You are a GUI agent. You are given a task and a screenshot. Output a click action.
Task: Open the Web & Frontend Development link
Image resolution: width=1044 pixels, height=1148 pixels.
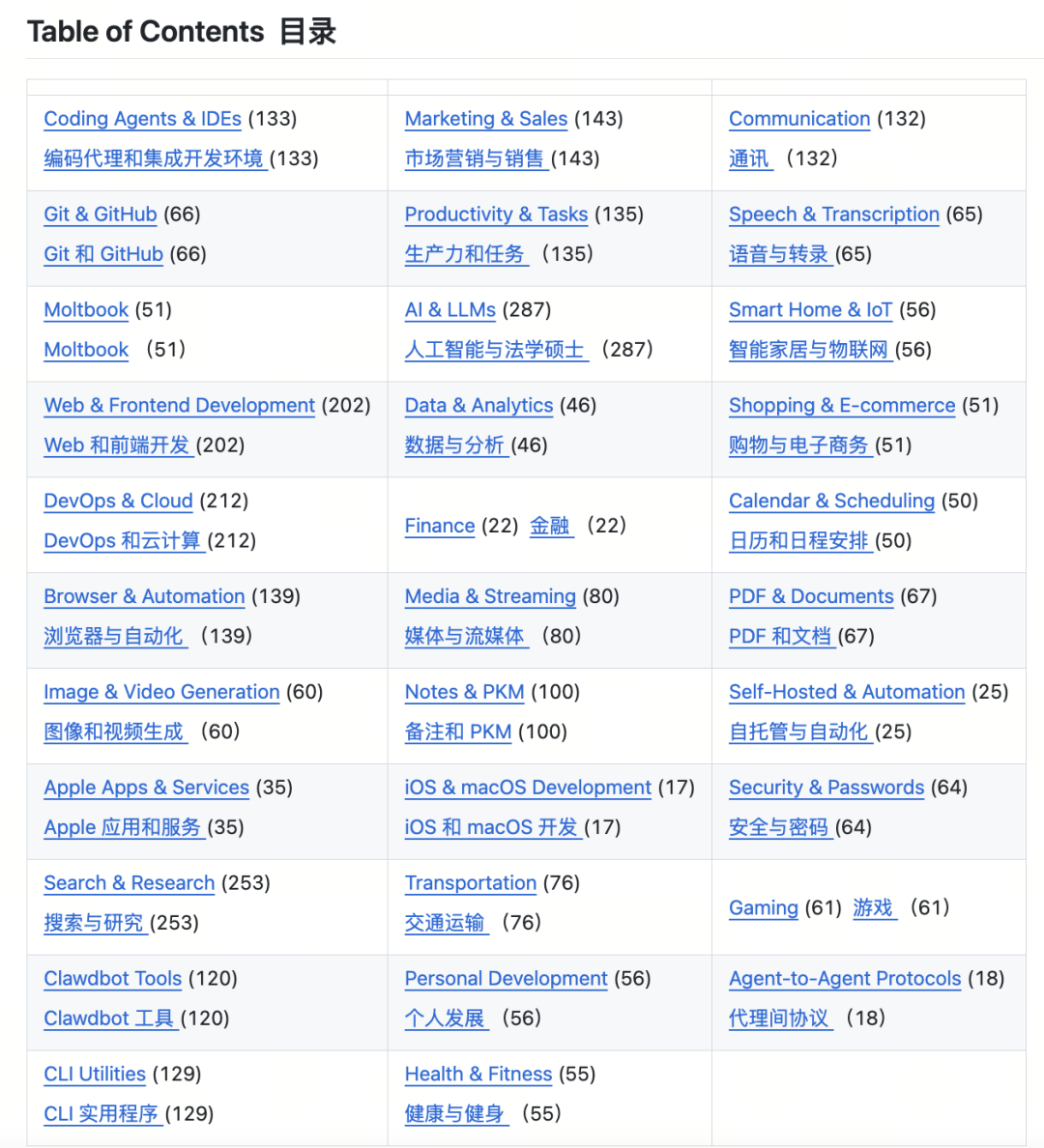[180, 405]
